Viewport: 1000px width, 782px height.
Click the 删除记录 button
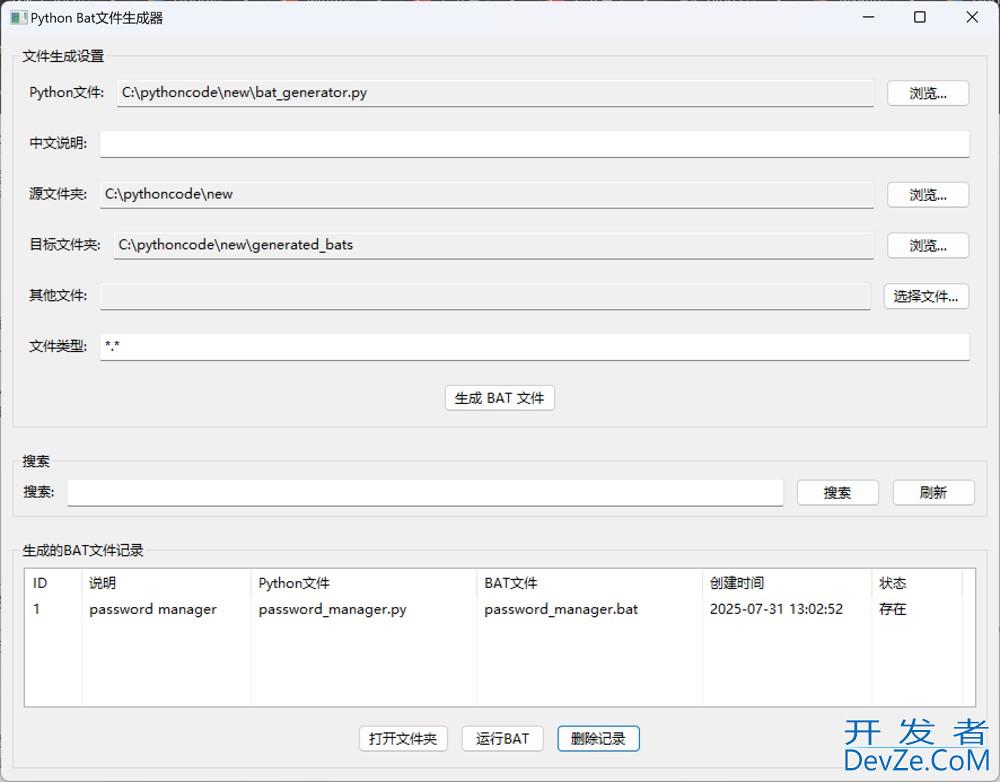(x=598, y=739)
